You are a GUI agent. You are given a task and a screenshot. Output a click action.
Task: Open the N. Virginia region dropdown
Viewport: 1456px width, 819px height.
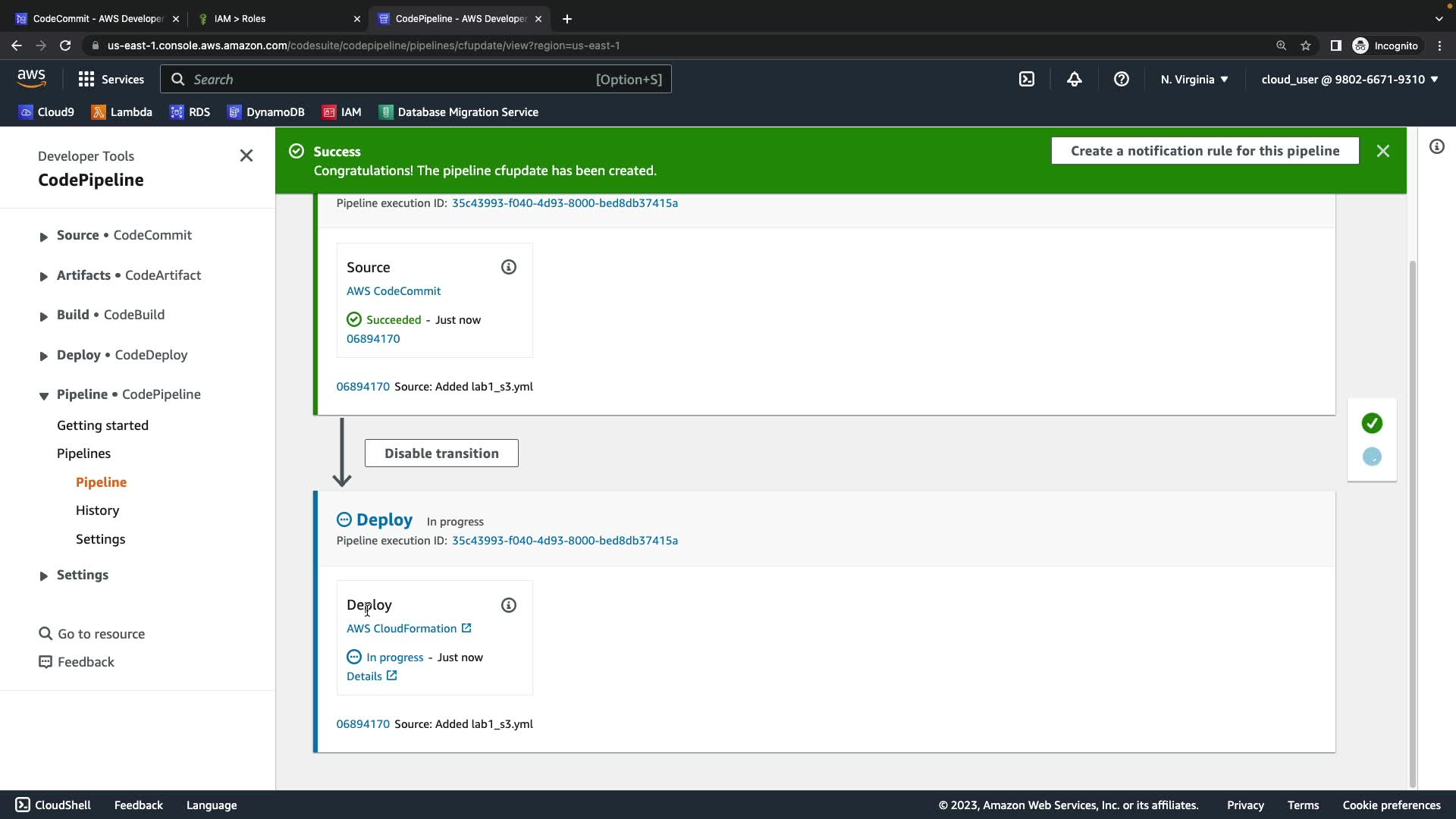tap(1194, 80)
